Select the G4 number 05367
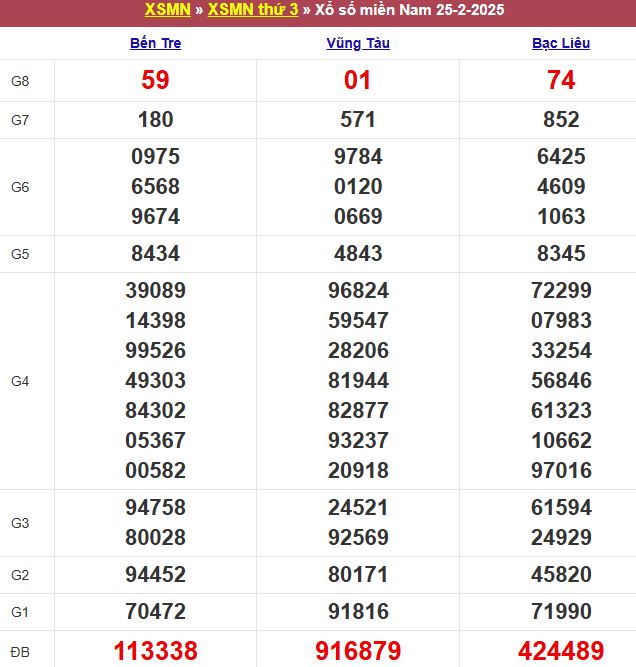This screenshot has width=636, height=667. tap(155, 440)
